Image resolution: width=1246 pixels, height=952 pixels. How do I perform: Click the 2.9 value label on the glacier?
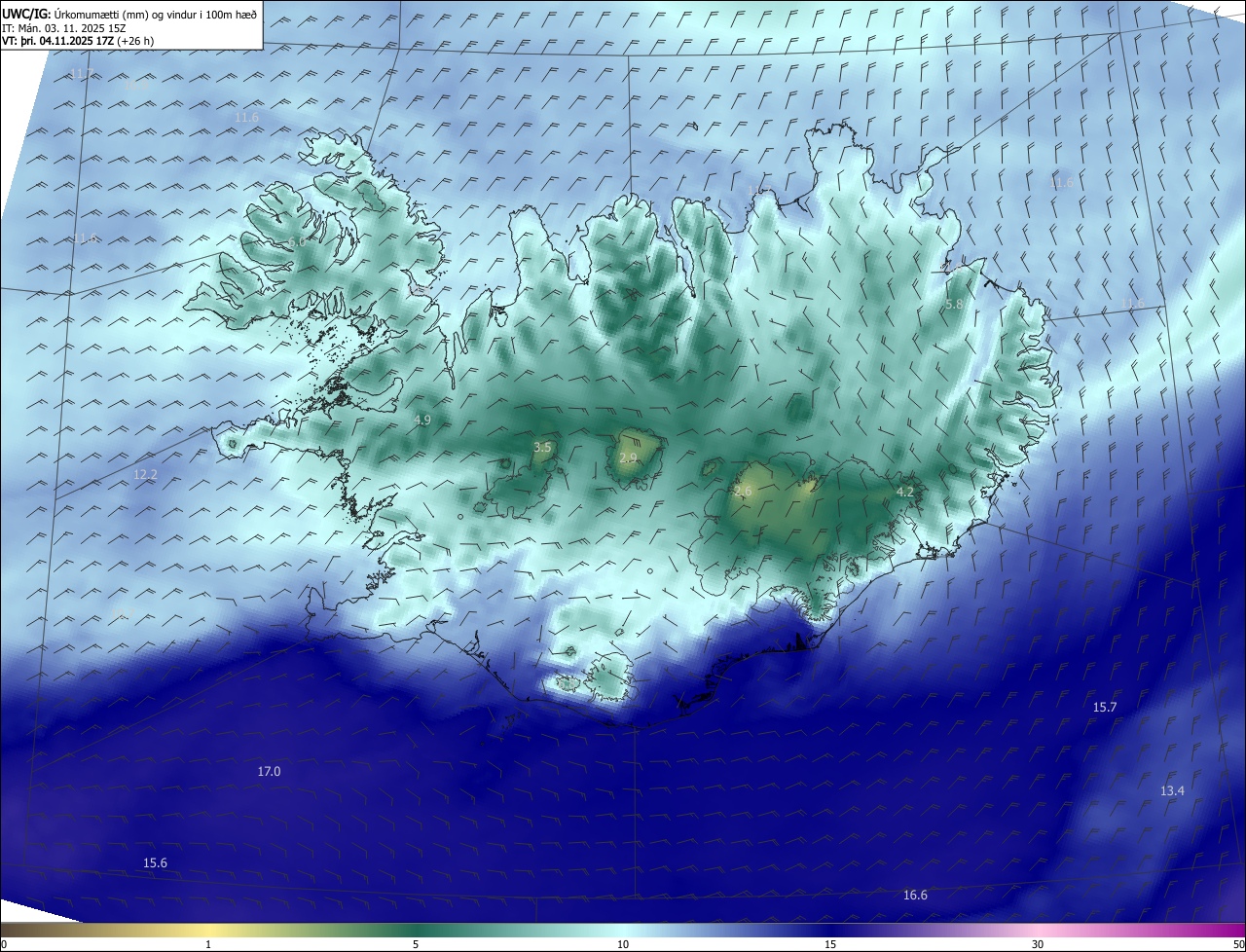628,458
